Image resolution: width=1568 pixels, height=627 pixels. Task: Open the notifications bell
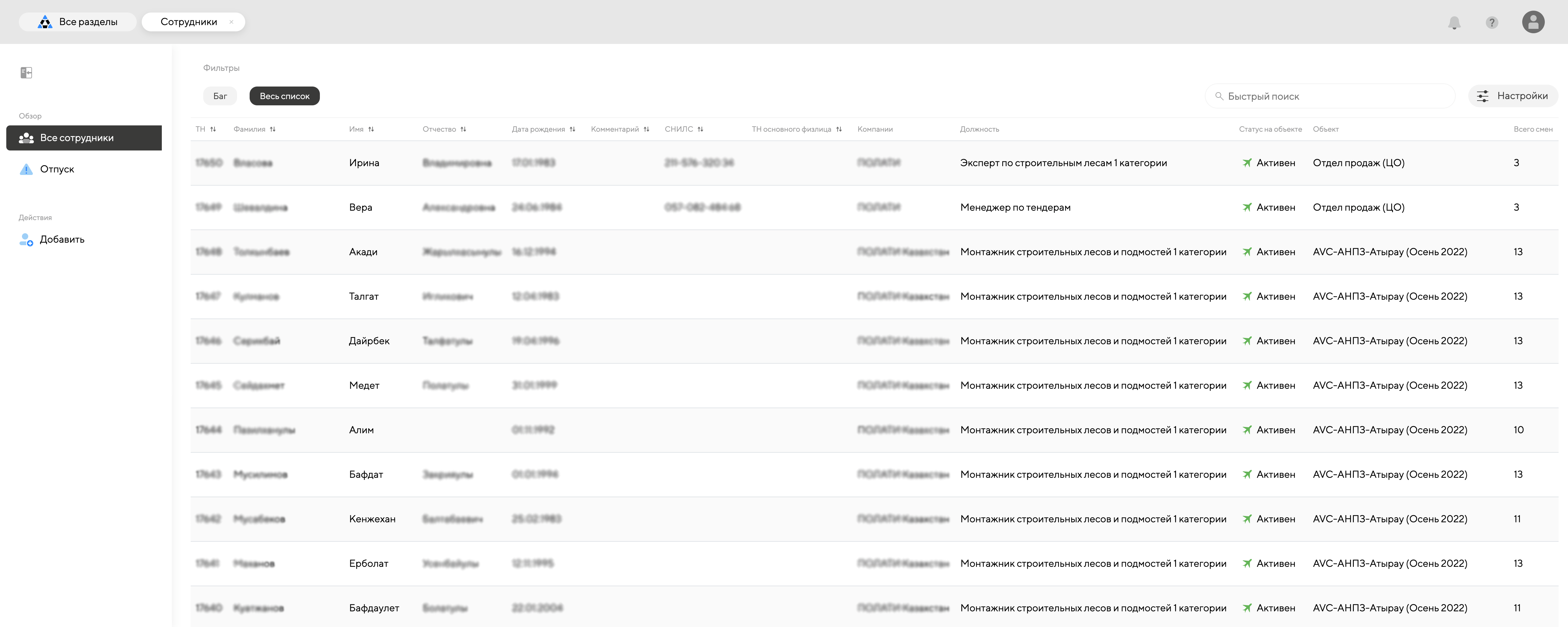1454,23
